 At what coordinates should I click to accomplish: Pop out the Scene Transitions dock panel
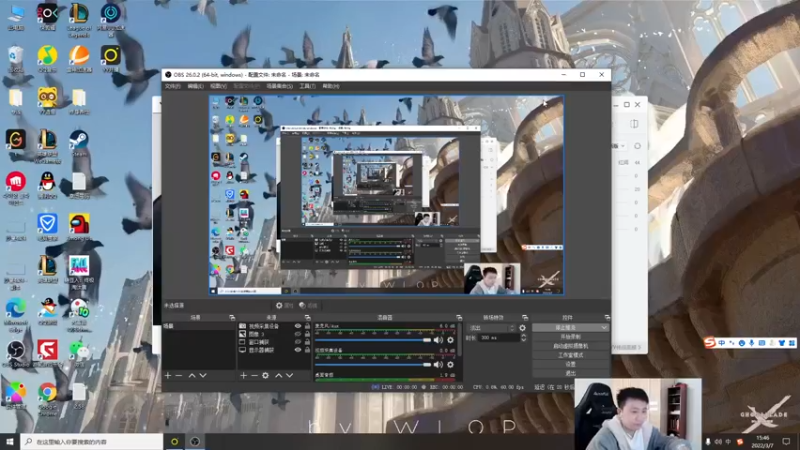(525, 317)
